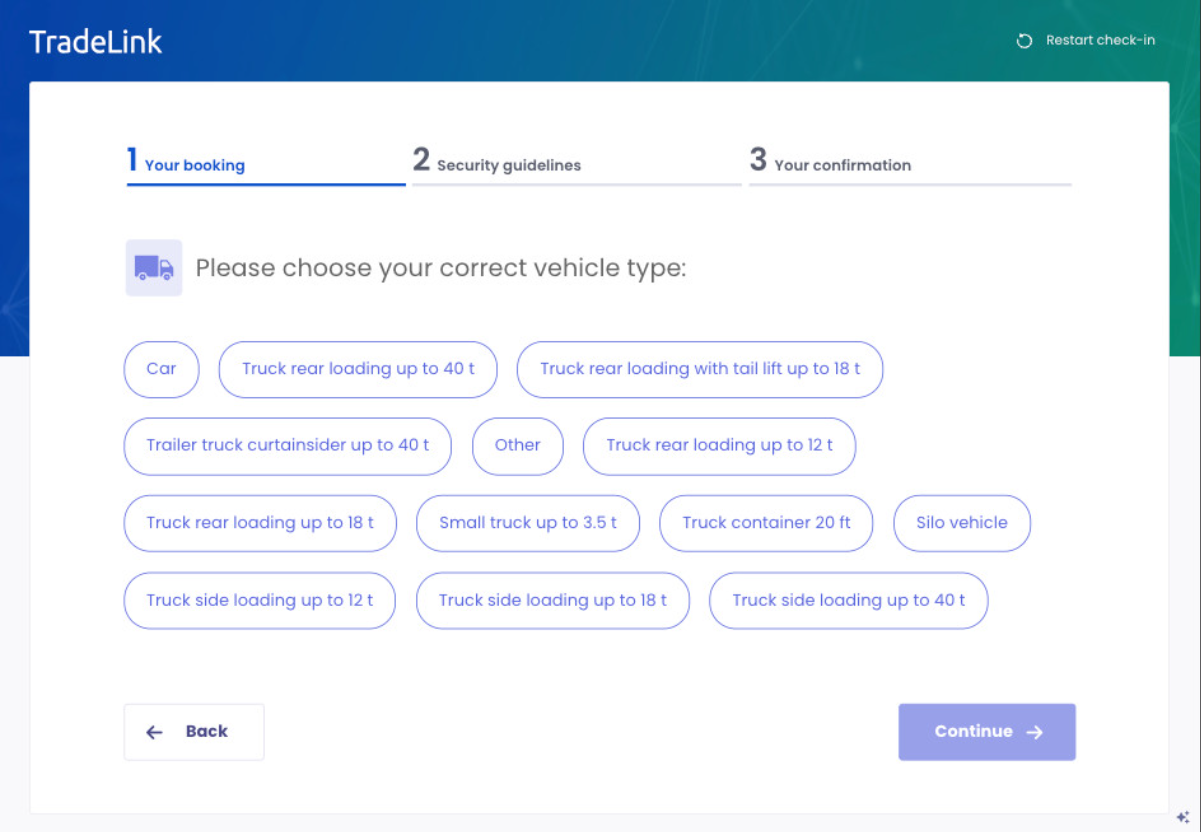Choose Truck container 20 ft

coord(766,523)
